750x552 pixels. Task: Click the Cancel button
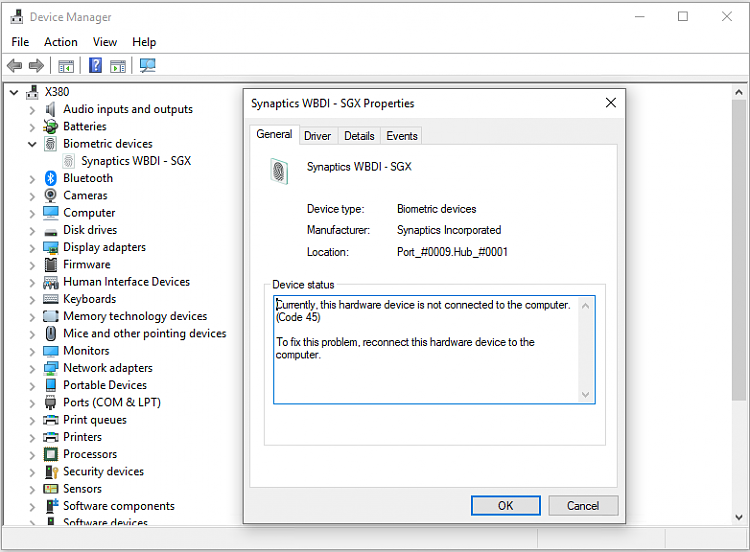point(583,506)
